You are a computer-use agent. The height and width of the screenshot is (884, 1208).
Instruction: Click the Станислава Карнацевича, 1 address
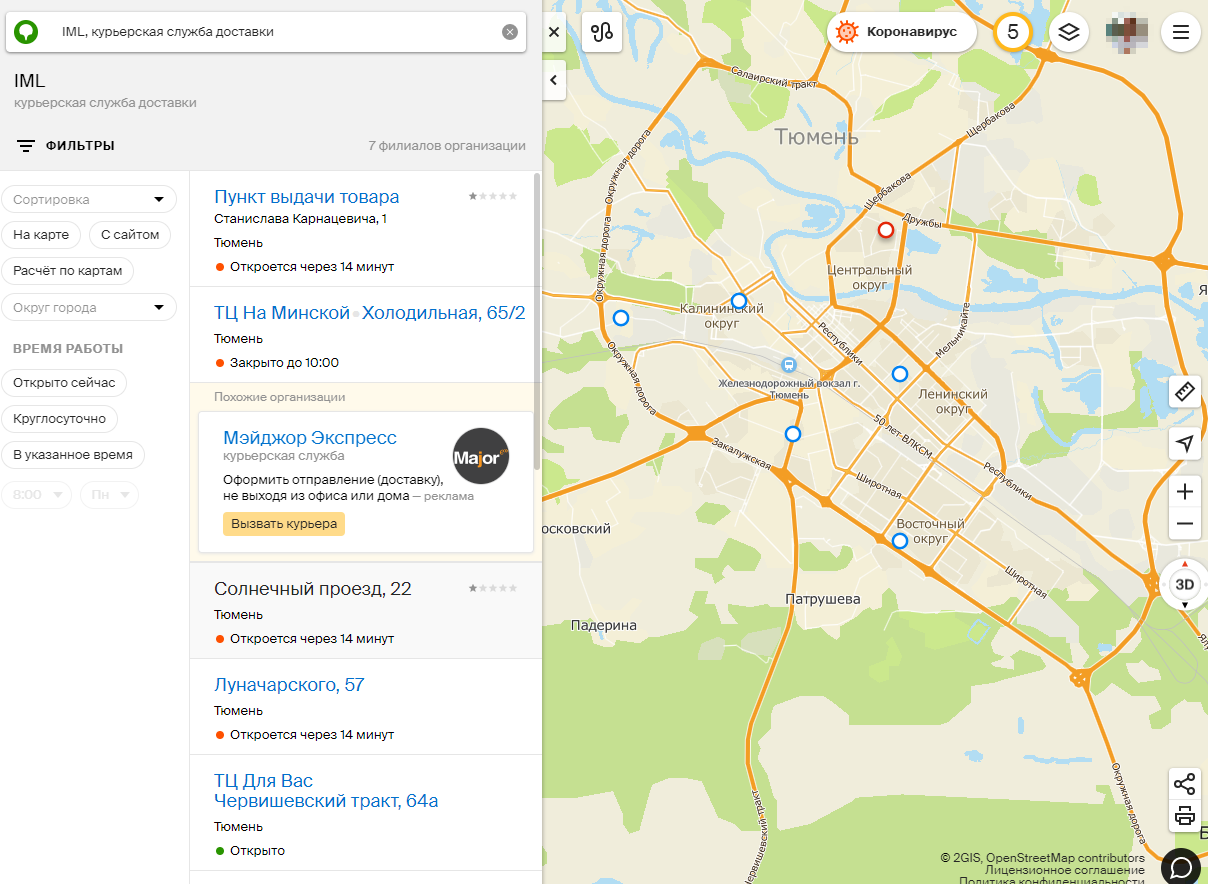click(300, 219)
